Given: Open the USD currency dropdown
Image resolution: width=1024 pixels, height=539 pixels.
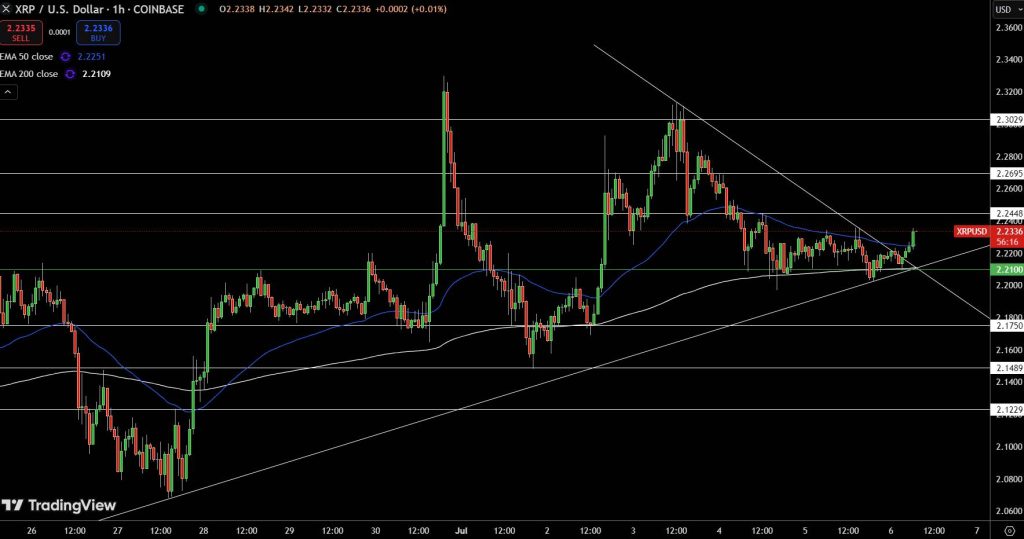Looking at the screenshot, I should [1006, 9].
